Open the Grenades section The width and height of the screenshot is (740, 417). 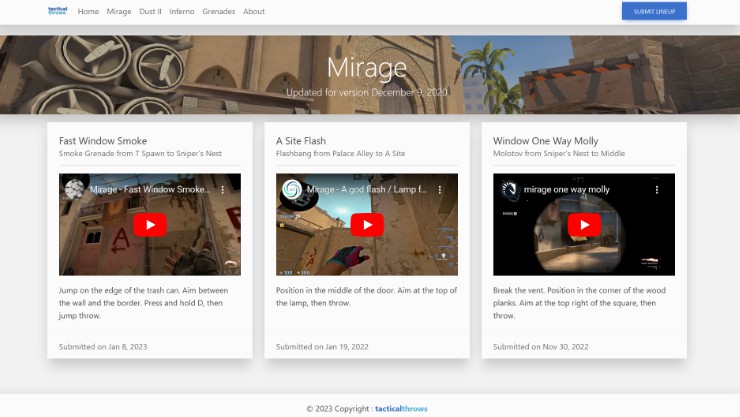tap(218, 12)
